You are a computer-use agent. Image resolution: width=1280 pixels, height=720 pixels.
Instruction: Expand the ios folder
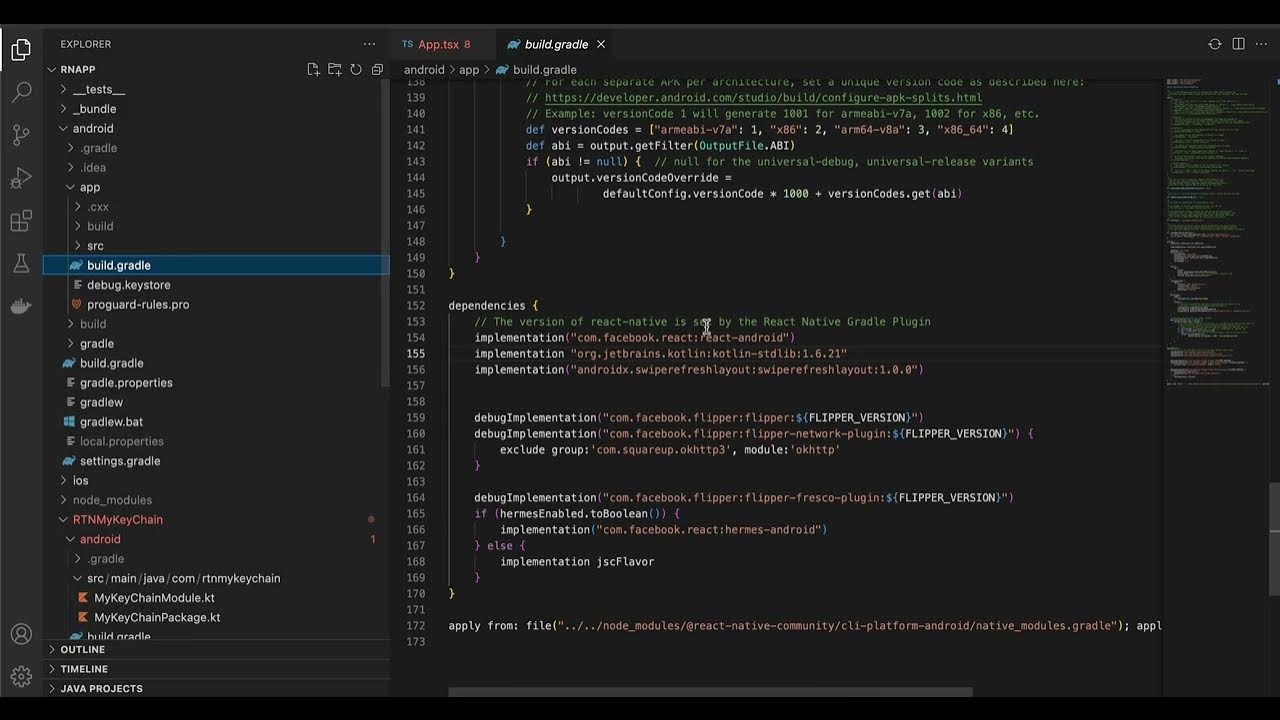[80, 480]
